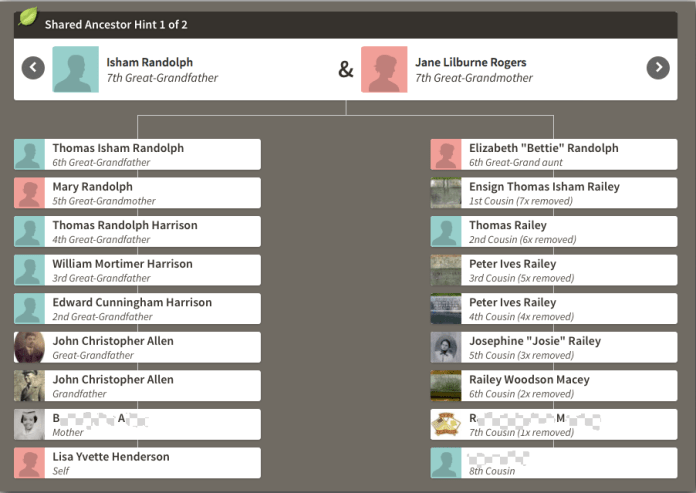The image size is (696, 493).
Task: Click the "Self" relationship label
Action: click(x=61, y=471)
